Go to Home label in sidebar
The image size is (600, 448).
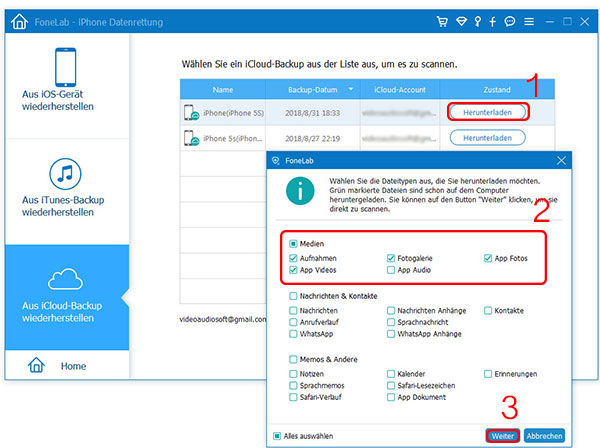point(73,366)
